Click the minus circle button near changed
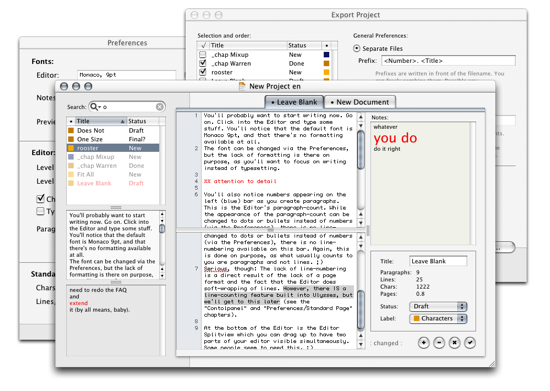 point(439,343)
